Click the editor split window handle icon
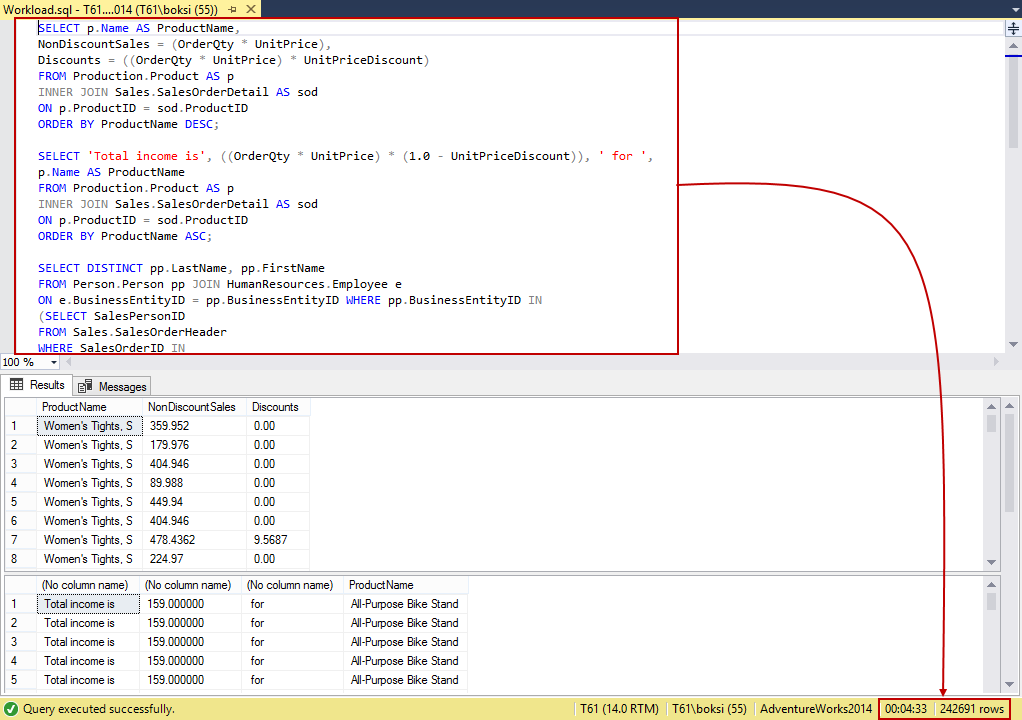Viewport: 1022px width, 720px height. (x=1013, y=28)
